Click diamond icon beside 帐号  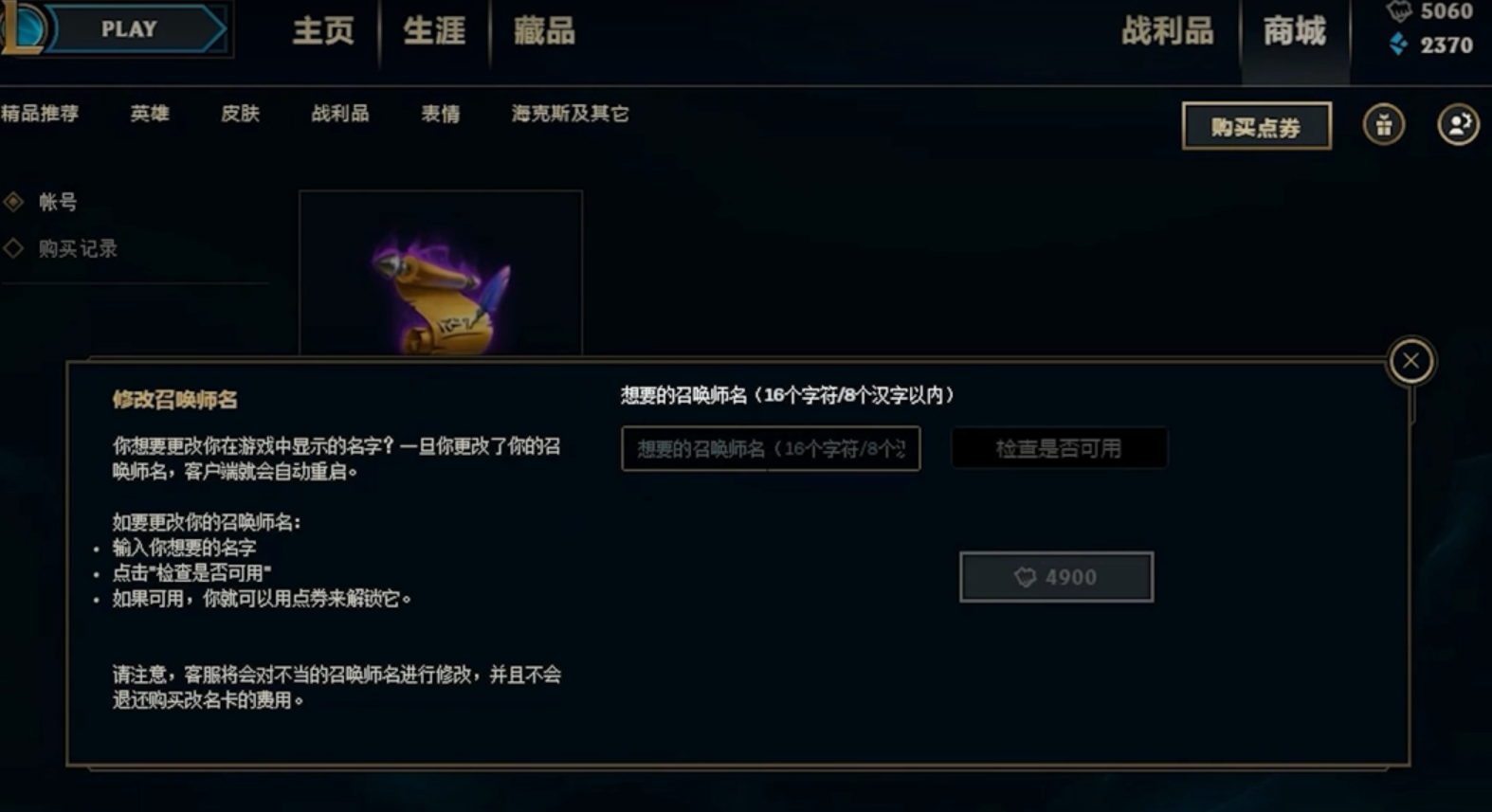[13, 201]
